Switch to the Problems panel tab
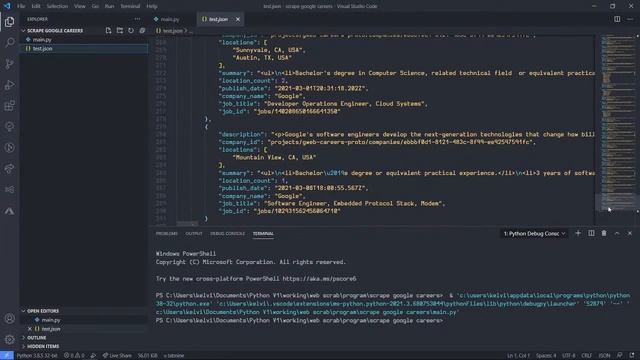 167,233
